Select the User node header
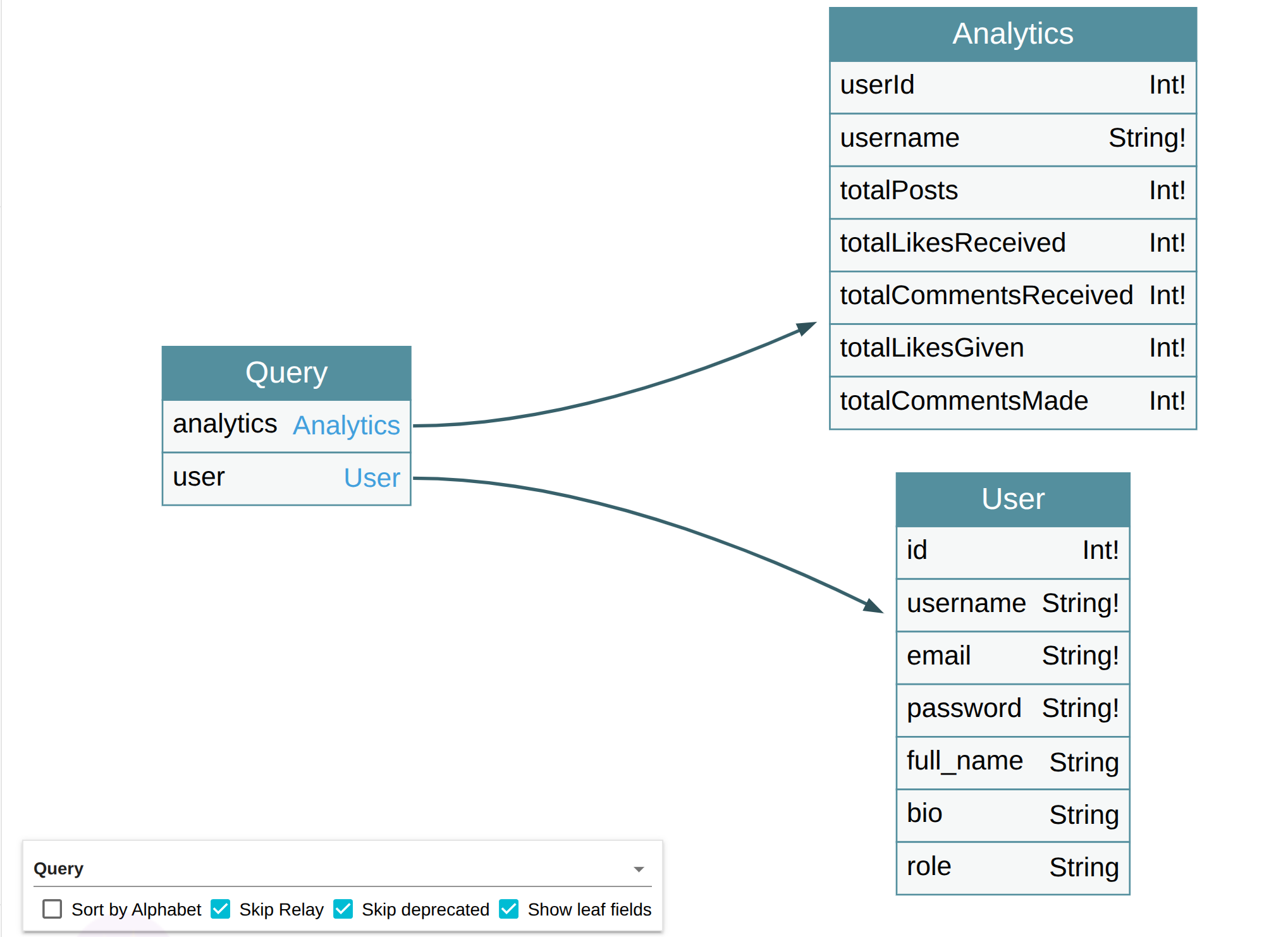1288x937 pixels. click(x=1012, y=499)
